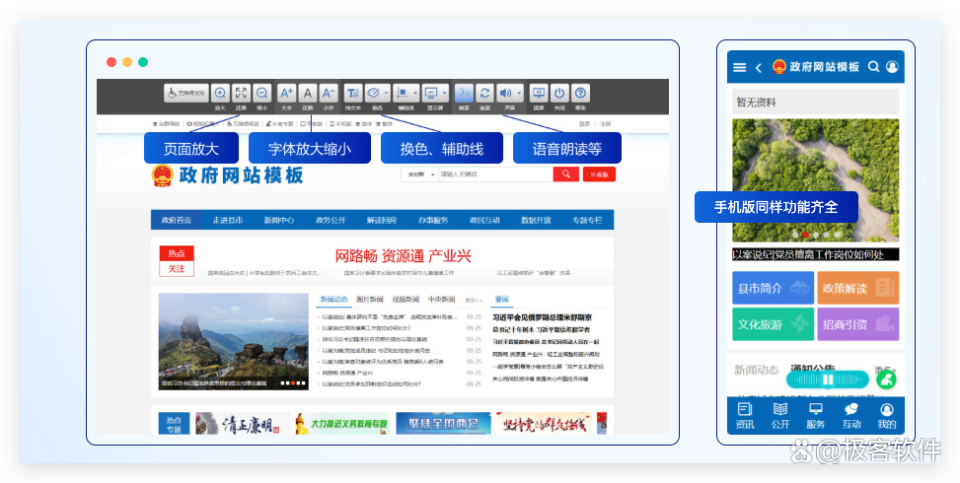Image resolution: width=960 pixels, height=483 pixels.
Task: Open the 政策解读 mobile tile
Action: (x=858, y=288)
